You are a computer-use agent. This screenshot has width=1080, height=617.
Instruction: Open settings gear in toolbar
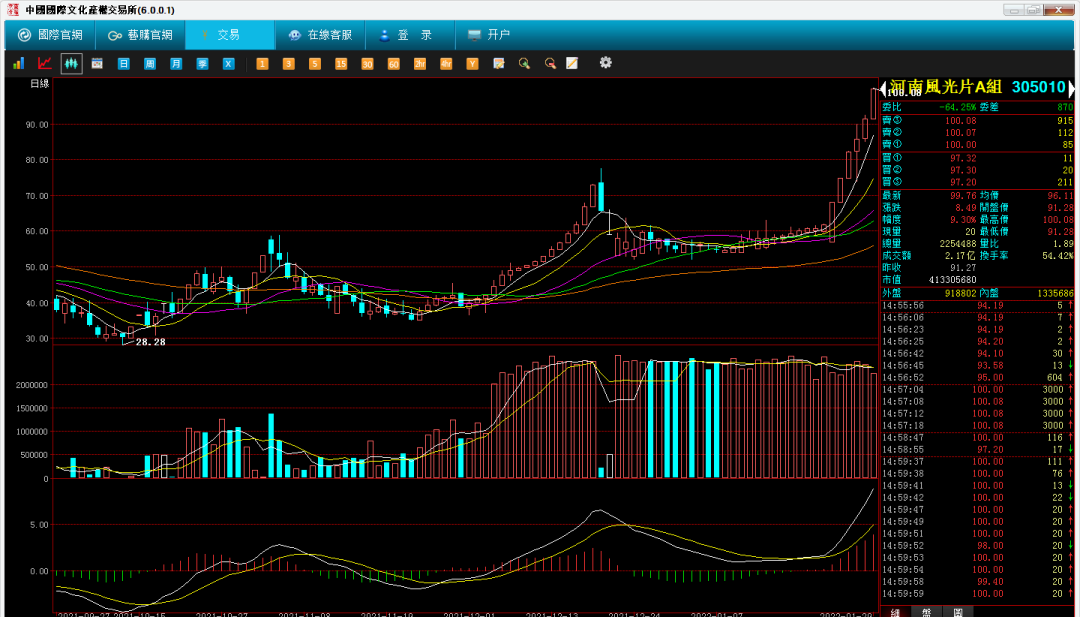tap(605, 63)
